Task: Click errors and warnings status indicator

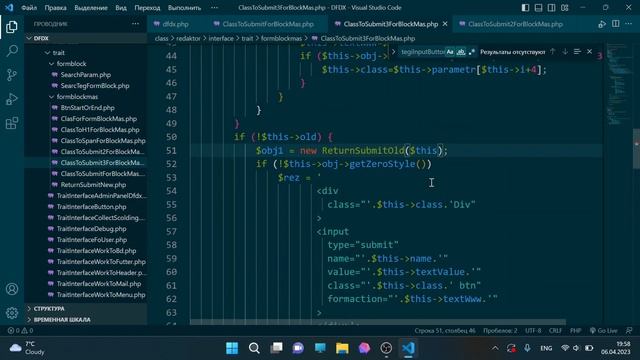Action: tap(20, 331)
